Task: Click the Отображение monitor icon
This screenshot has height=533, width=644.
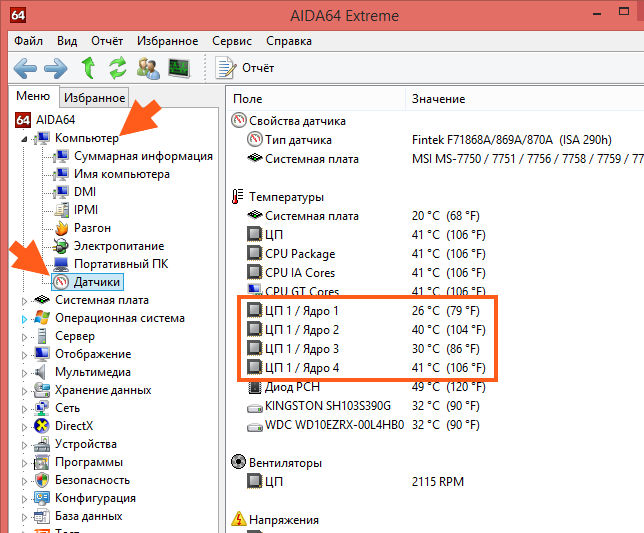Action: (42, 354)
